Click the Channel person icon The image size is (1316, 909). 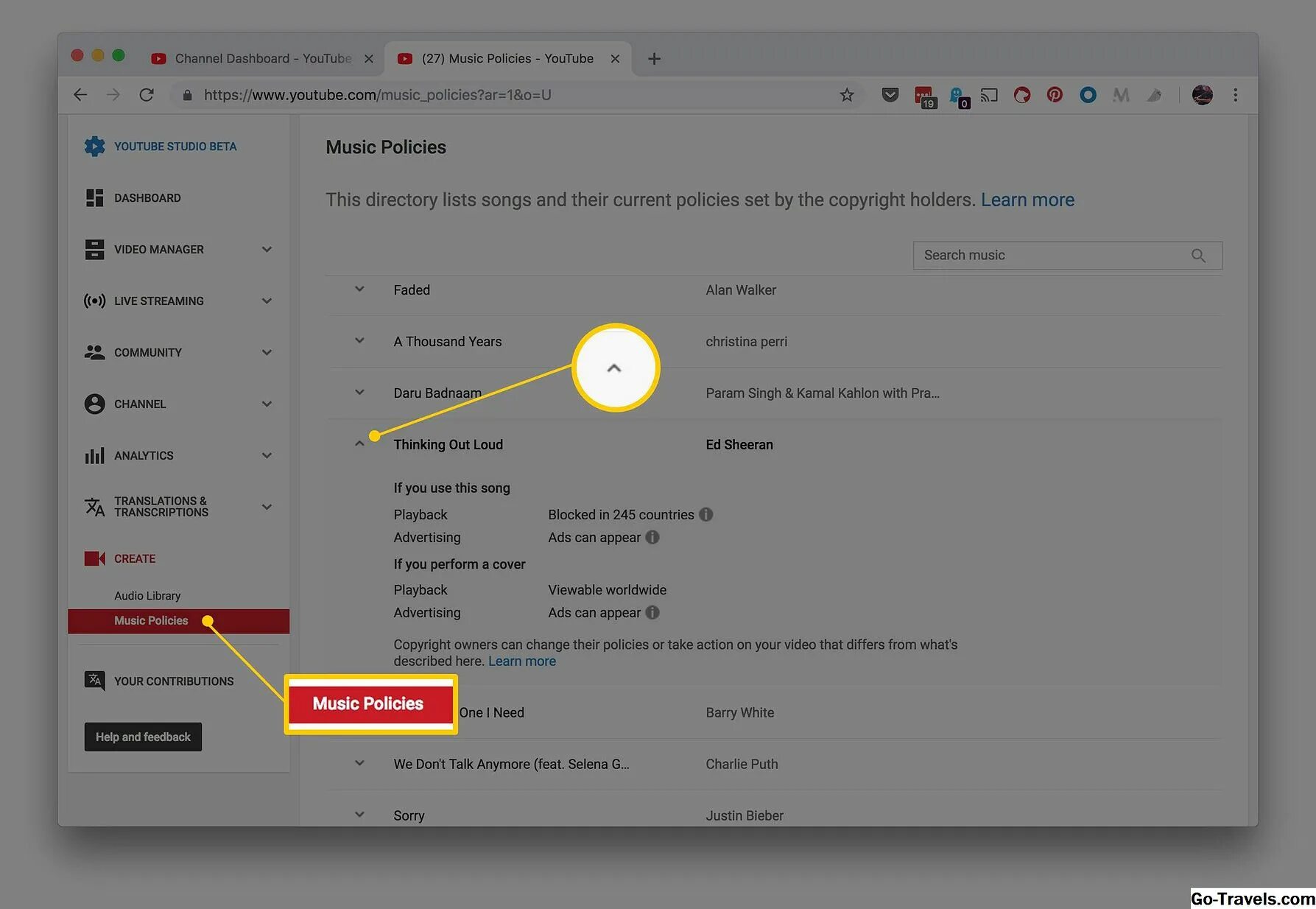coord(94,404)
